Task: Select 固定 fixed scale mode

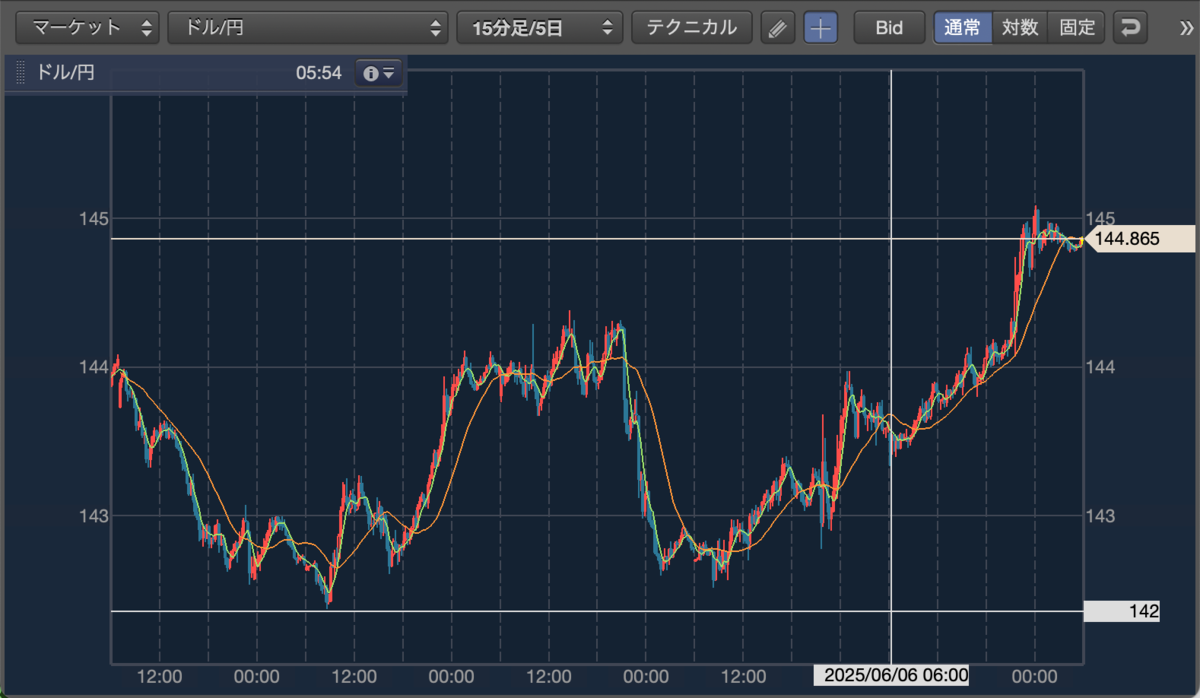Action: coord(1077,28)
